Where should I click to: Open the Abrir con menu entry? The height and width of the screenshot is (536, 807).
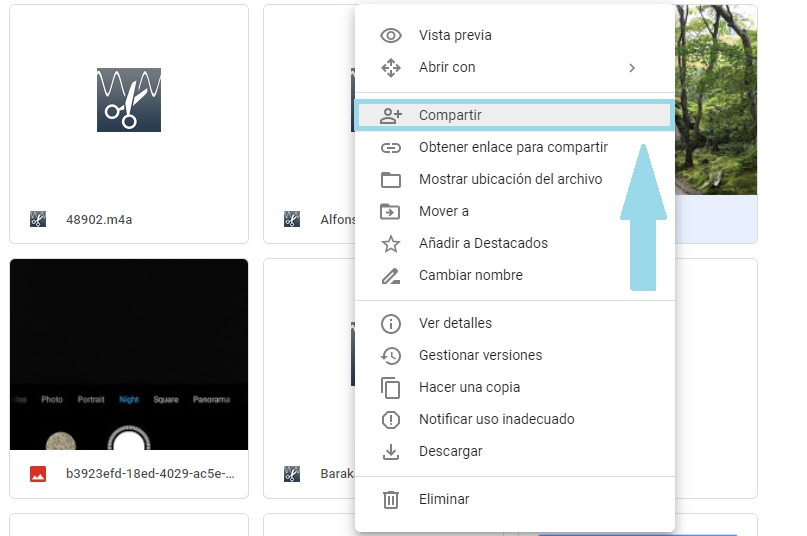[515, 67]
